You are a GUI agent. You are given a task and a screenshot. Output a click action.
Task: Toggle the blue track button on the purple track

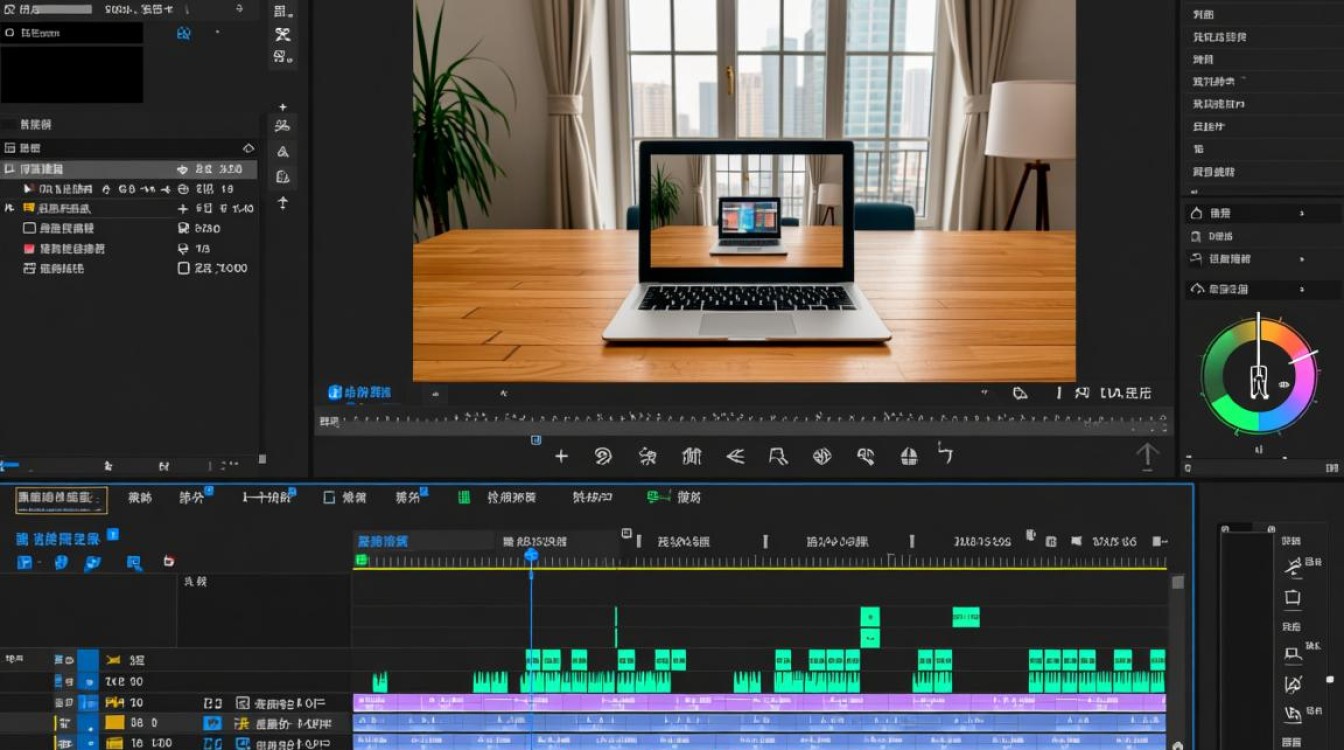click(x=88, y=702)
